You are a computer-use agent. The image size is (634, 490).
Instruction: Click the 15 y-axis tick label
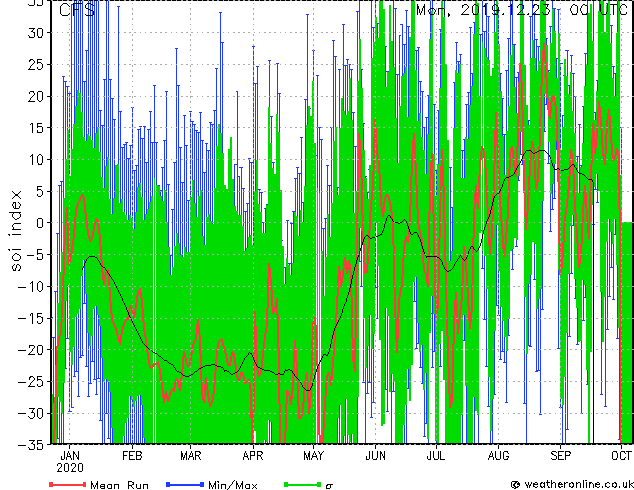click(38, 128)
